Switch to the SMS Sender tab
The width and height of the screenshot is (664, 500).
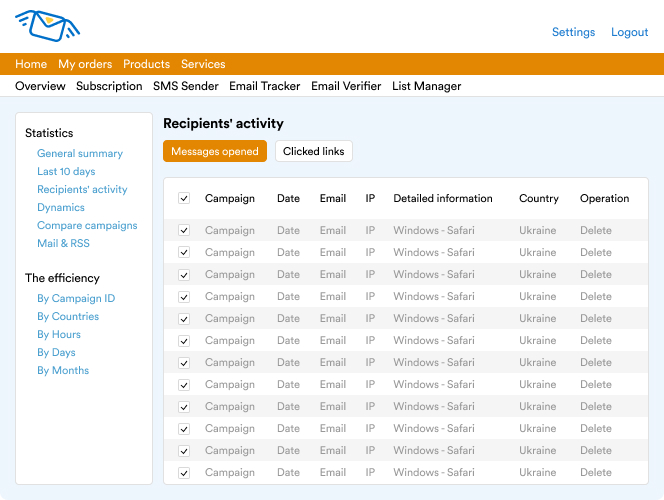[186, 86]
